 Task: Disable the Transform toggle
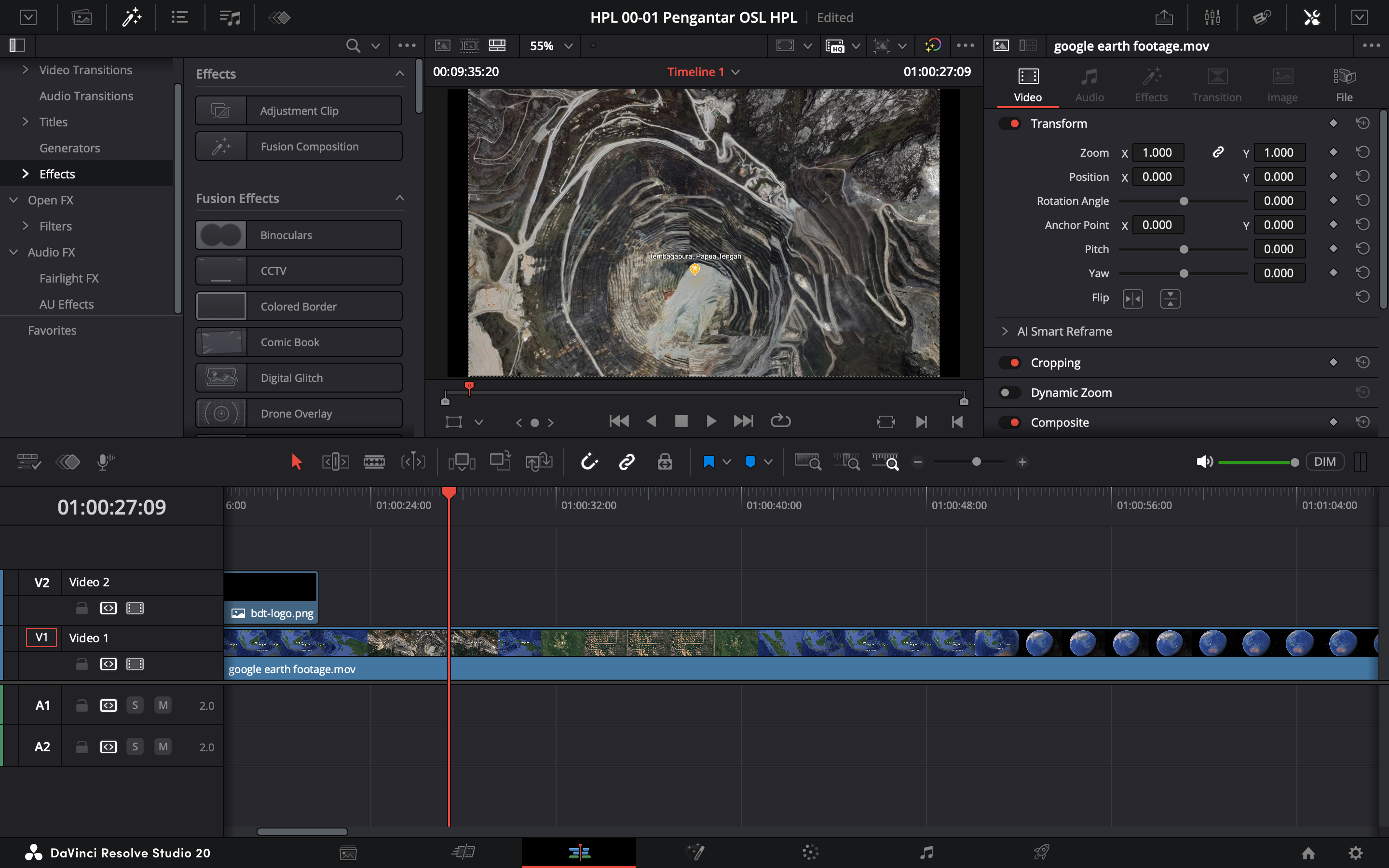point(1009,123)
